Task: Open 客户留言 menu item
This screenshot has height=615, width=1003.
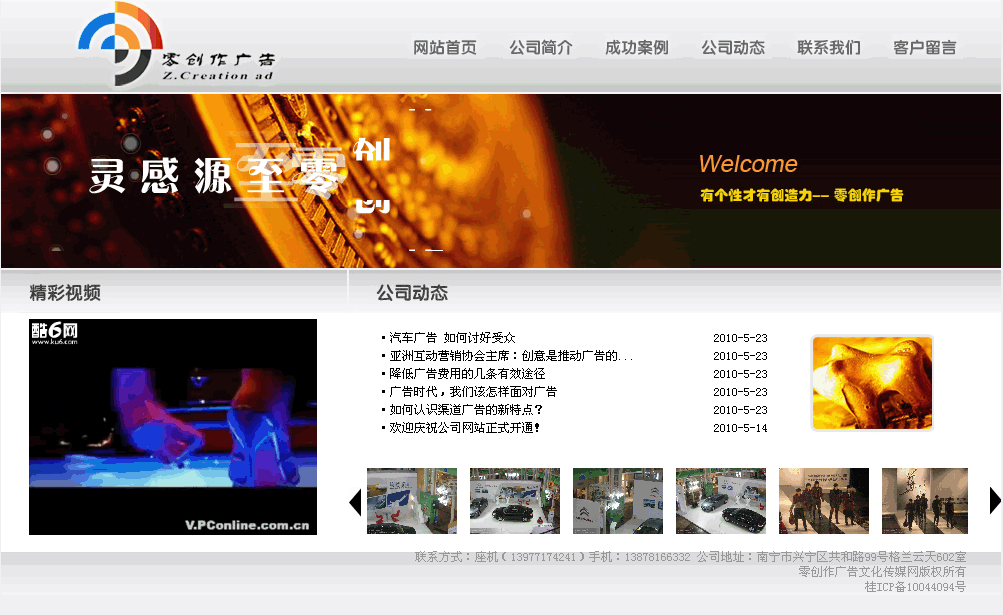Action: point(925,47)
